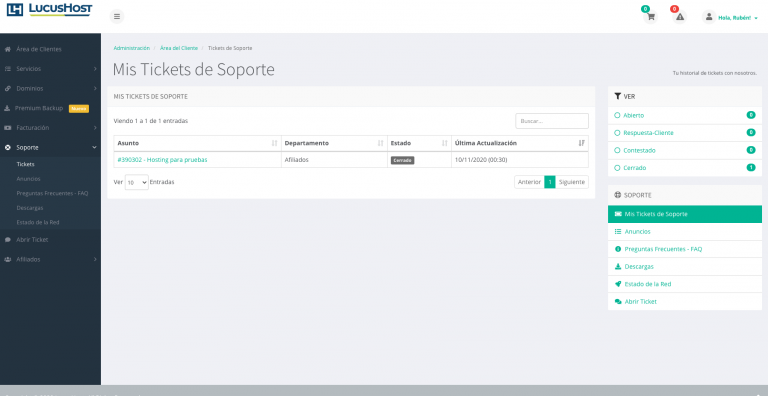This screenshot has height=396, width=768.
Task: Select the Contestado filter radio circle
Action: (617, 150)
